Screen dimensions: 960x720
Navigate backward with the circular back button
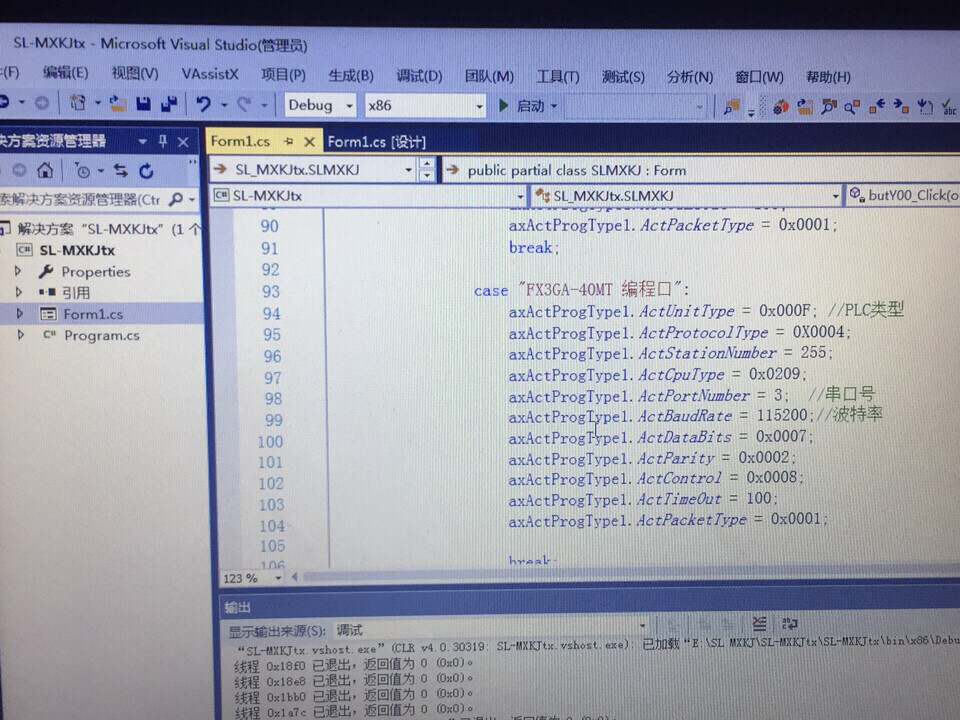(x=5, y=102)
